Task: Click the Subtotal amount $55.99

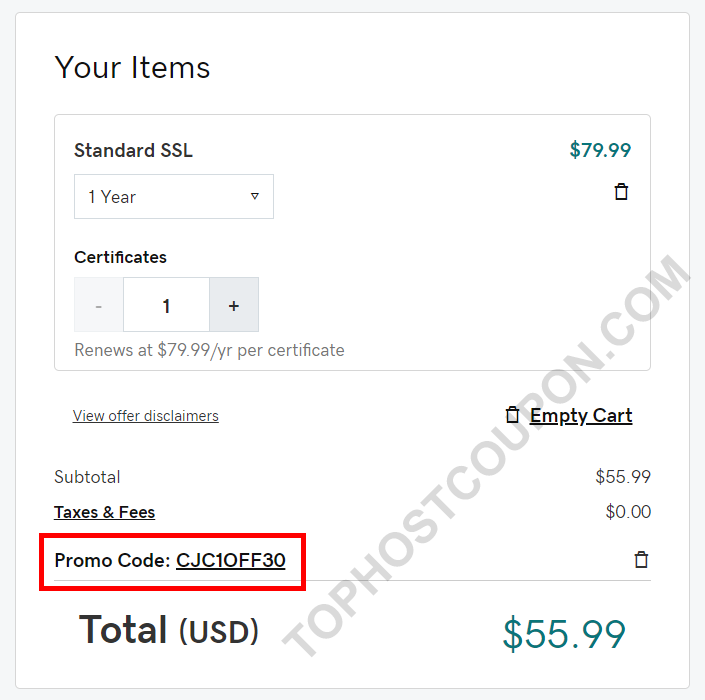Action: click(x=623, y=477)
